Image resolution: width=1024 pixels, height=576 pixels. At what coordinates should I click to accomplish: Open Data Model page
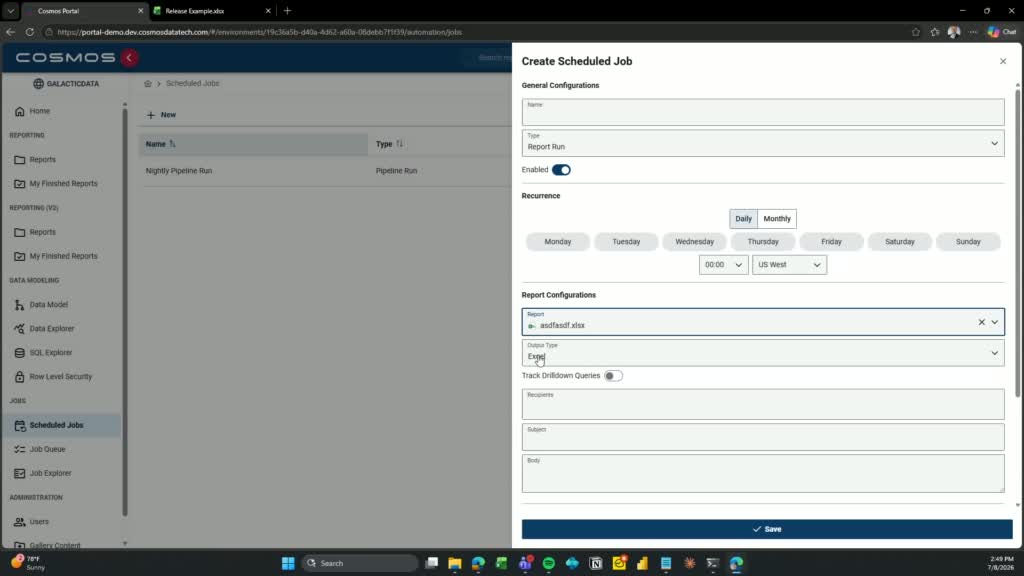48,304
